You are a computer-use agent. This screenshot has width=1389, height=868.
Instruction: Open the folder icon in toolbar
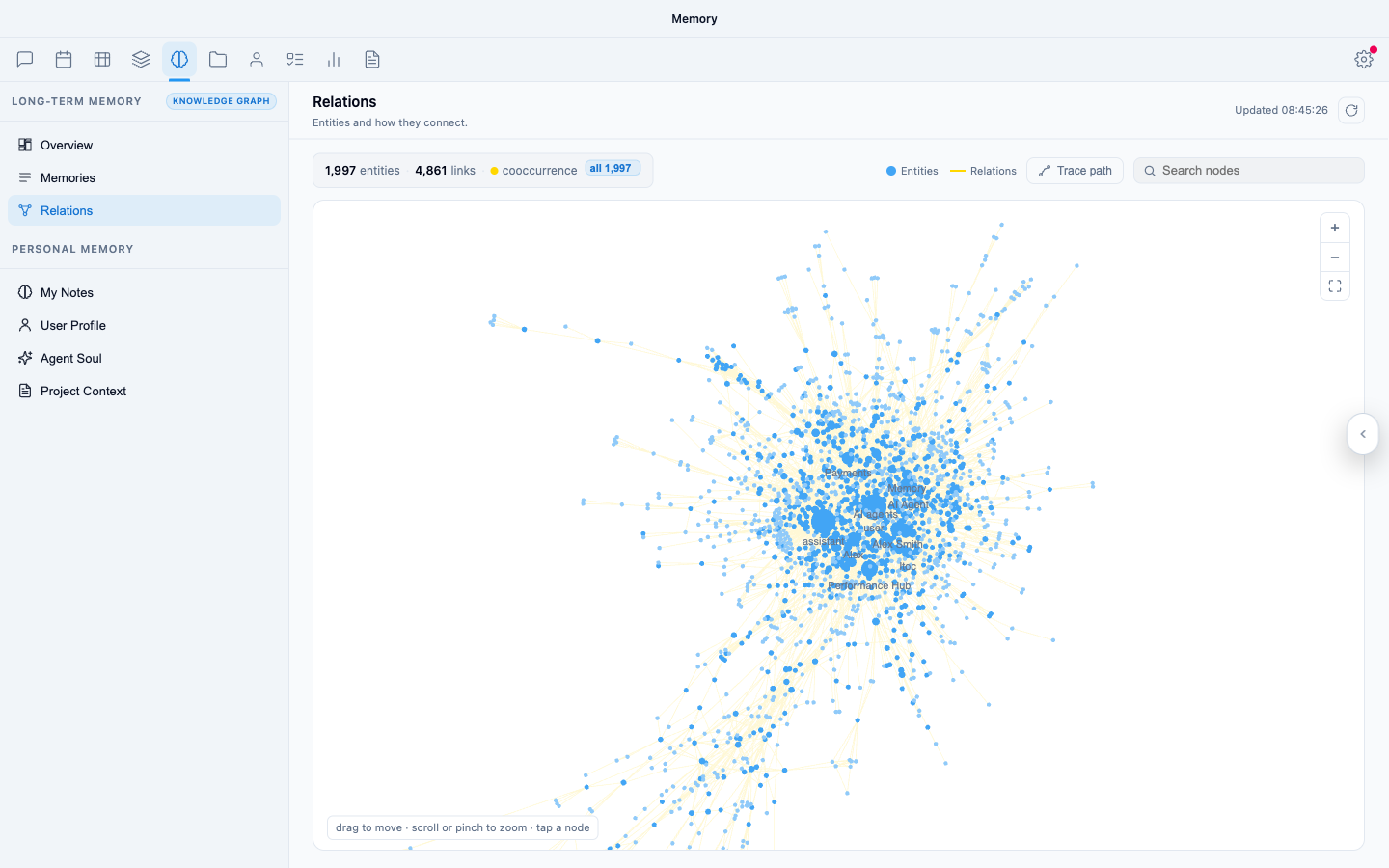218,60
